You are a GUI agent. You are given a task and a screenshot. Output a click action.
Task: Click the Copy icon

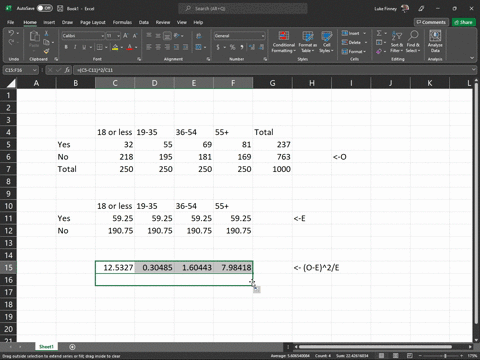coord(46,42)
